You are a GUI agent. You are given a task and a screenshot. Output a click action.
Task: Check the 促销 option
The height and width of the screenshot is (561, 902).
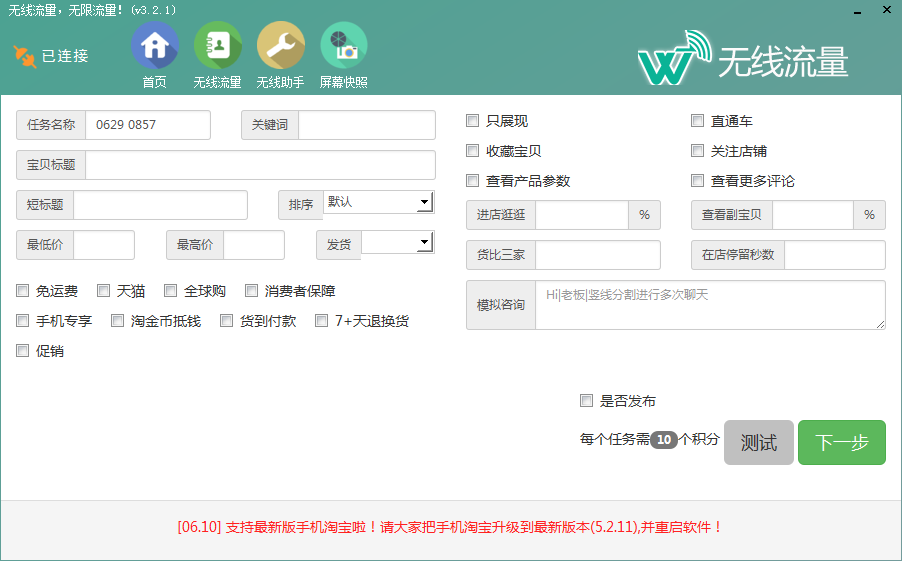(22, 350)
